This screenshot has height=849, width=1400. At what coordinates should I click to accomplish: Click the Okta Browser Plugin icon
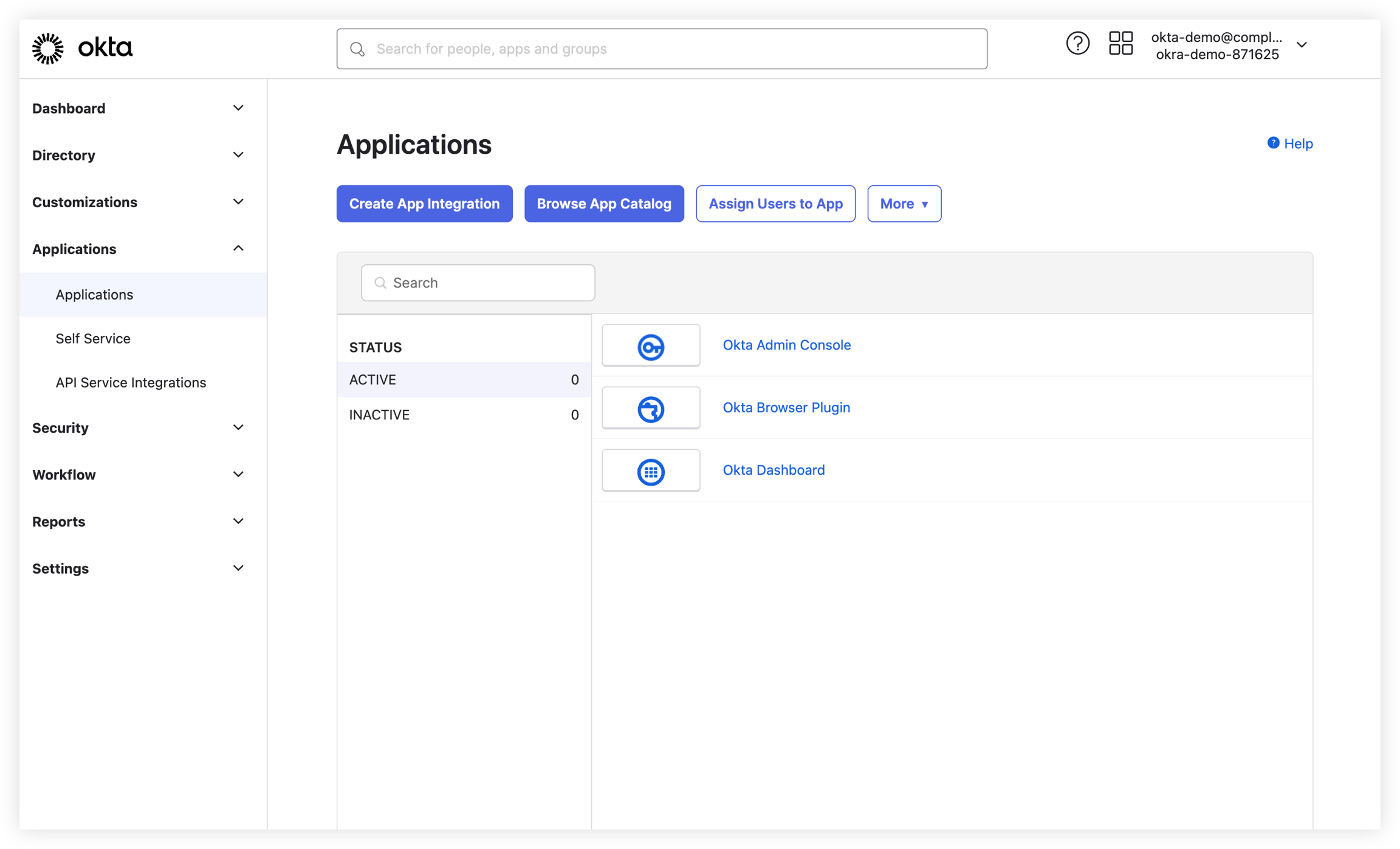coord(650,408)
